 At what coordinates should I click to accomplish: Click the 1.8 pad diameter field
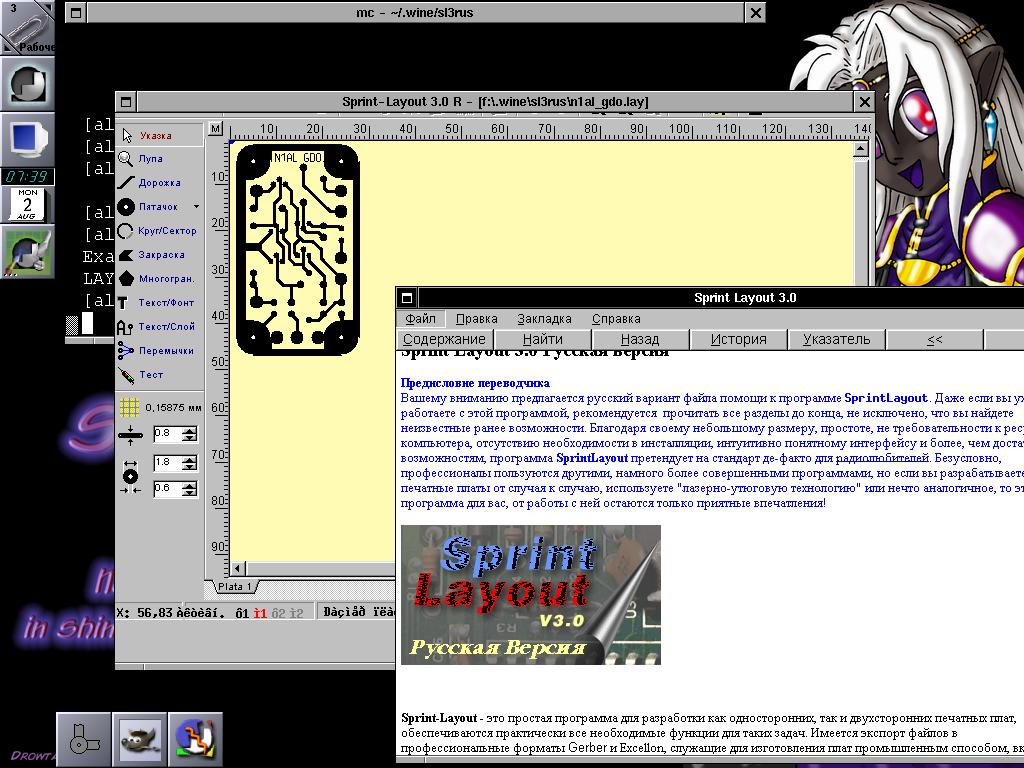tap(168, 463)
